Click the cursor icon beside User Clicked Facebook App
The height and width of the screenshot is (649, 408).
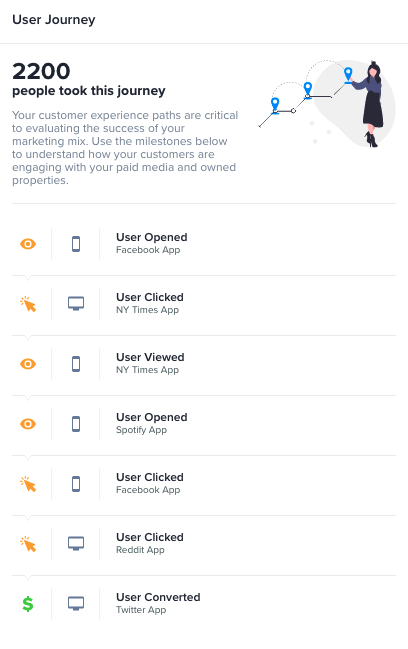coord(28,484)
